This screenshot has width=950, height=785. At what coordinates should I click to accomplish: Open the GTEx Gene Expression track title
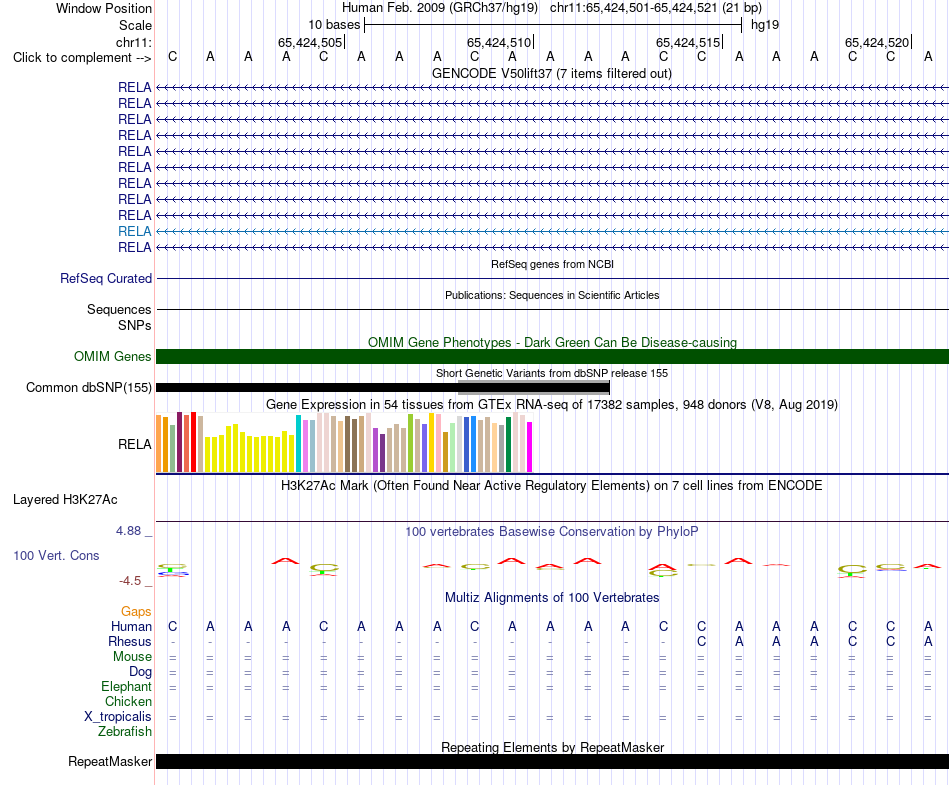point(552,405)
